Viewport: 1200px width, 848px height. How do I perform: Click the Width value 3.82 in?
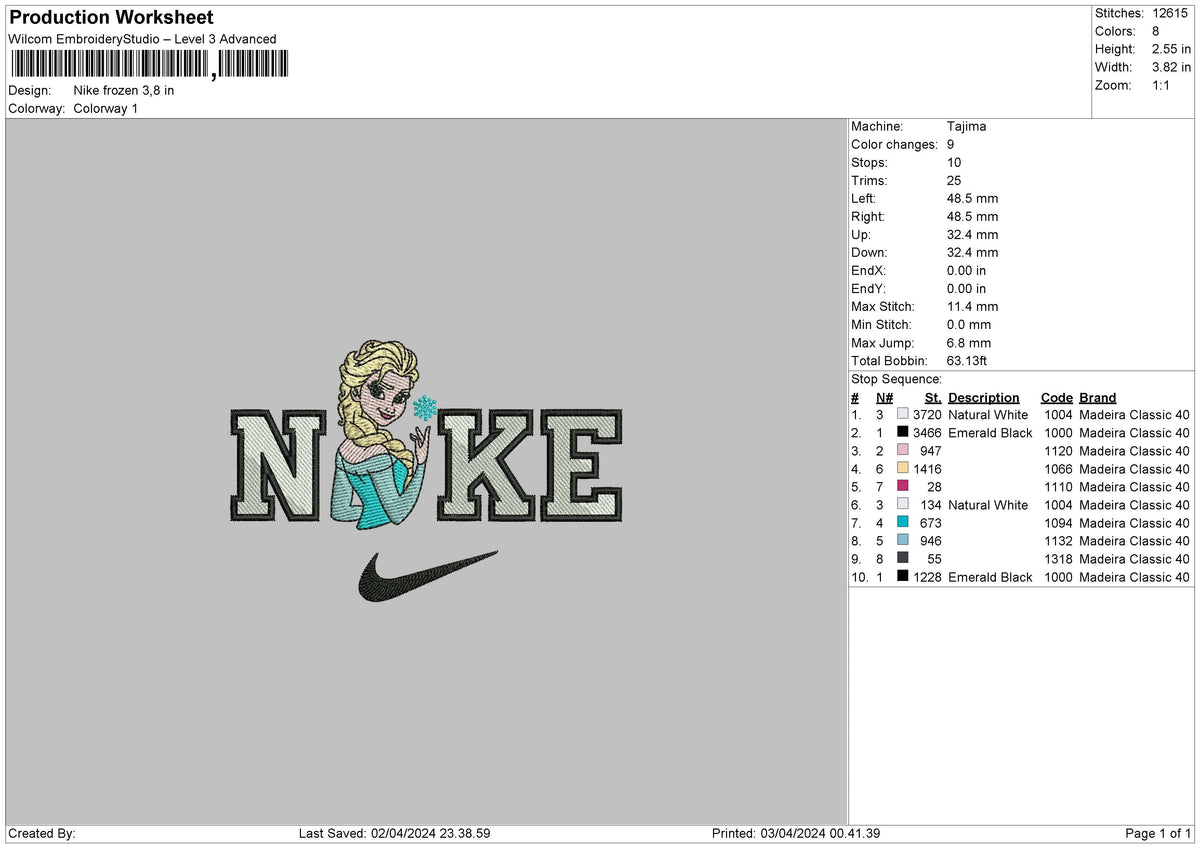point(1172,67)
